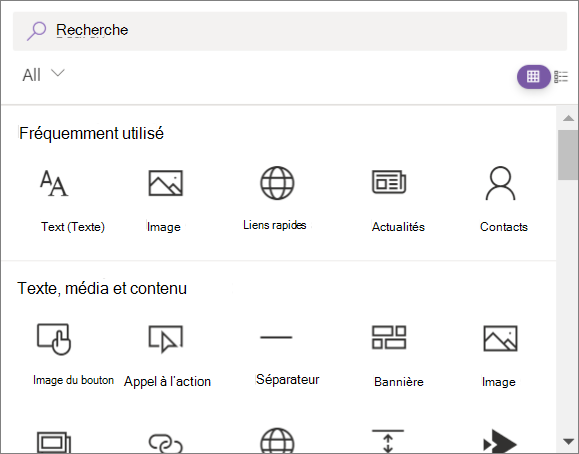
Task: Click the vertical scrollbar thumb
Action: 568,155
